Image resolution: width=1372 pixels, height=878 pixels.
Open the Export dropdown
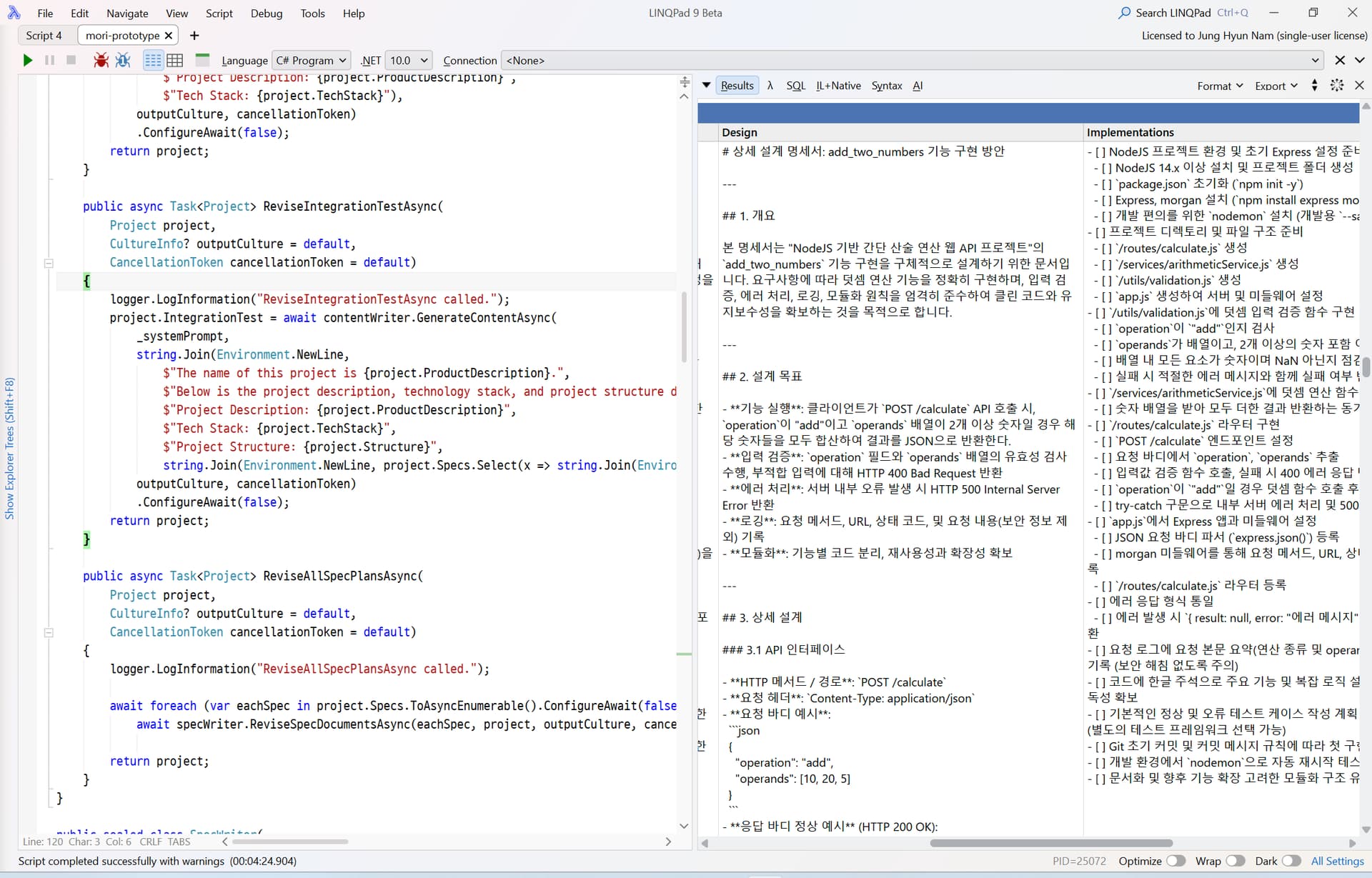coord(1276,86)
